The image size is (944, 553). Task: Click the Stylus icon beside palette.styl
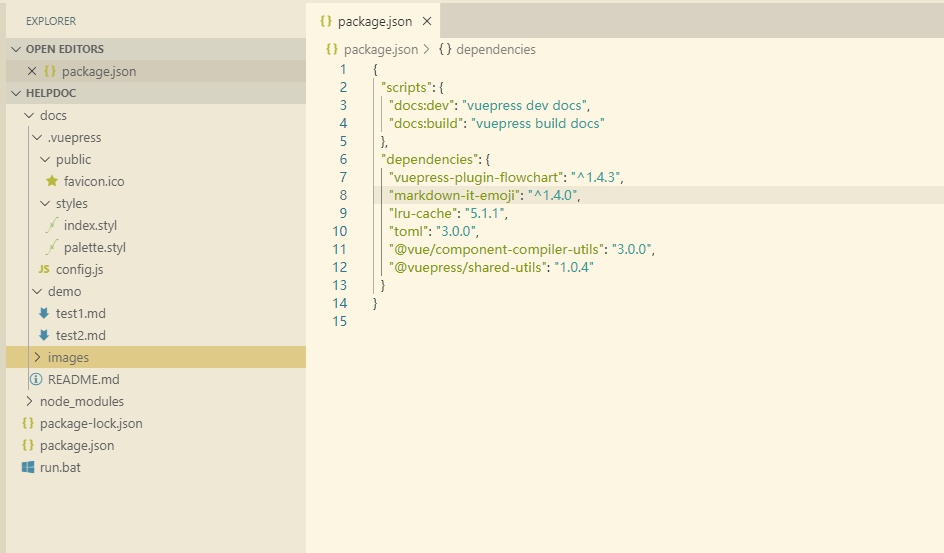tap(52, 248)
